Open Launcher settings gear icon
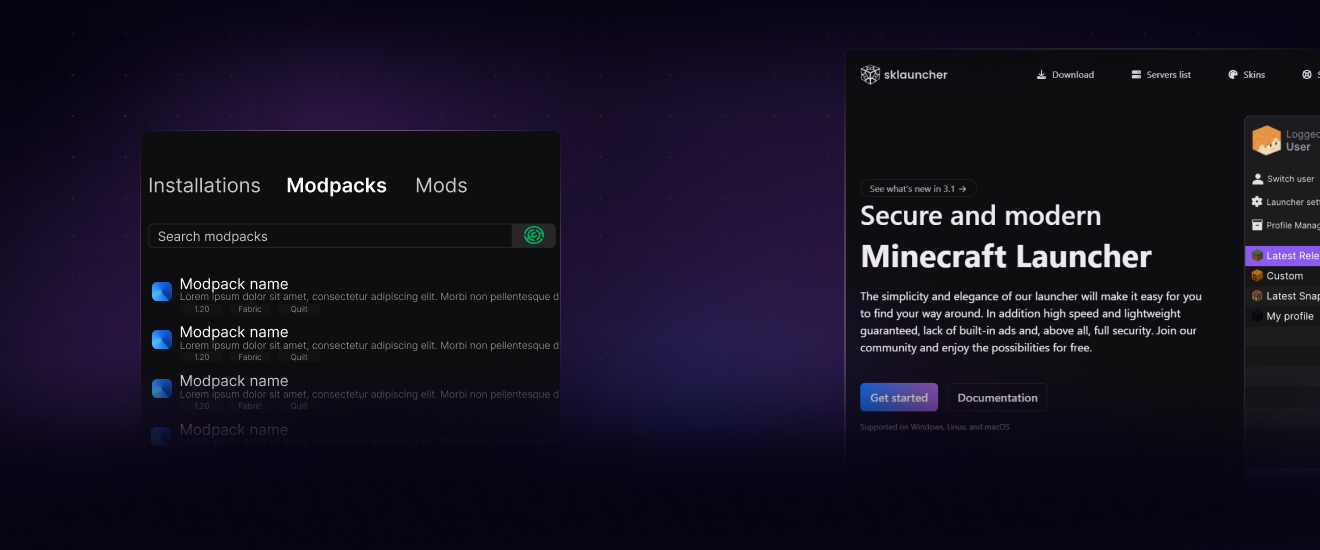The width and height of the screenshot is (1320, 550). 1257,202
